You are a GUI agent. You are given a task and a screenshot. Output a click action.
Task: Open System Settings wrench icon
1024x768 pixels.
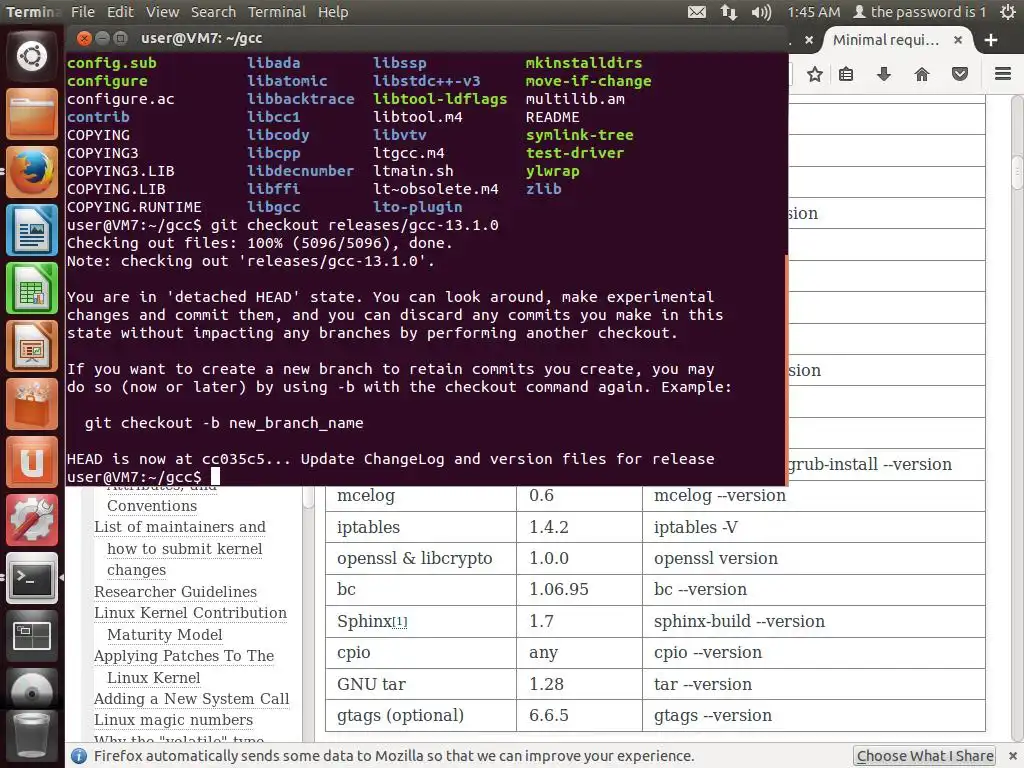point(32,520)
